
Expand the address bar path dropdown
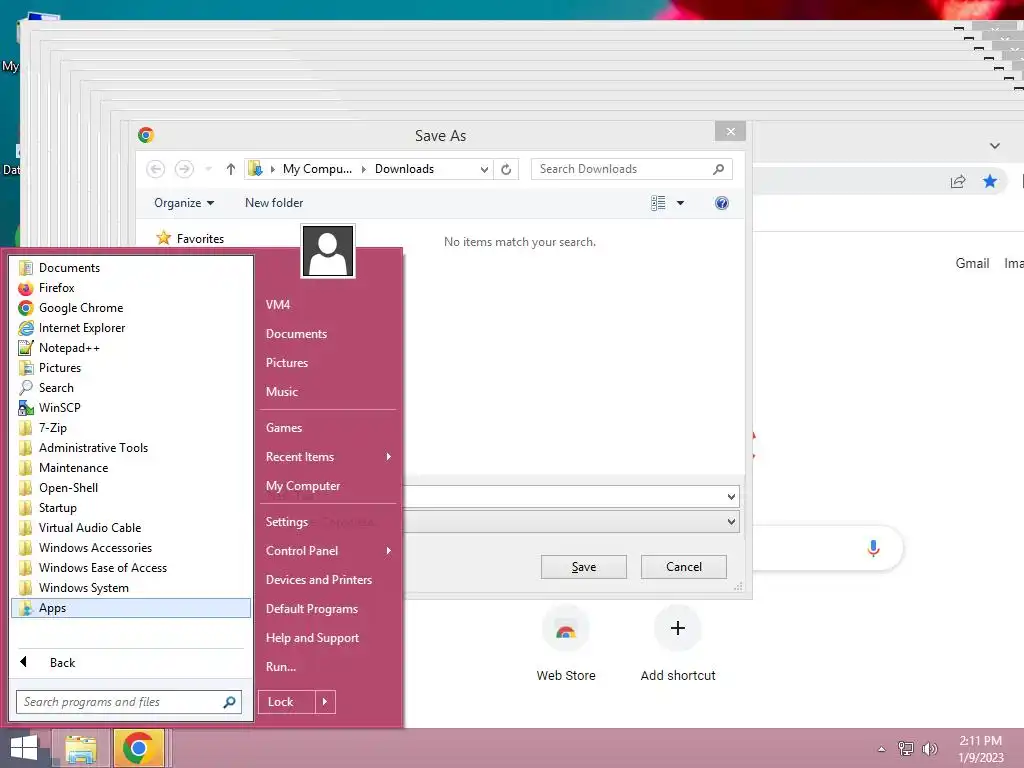point(484,169)
